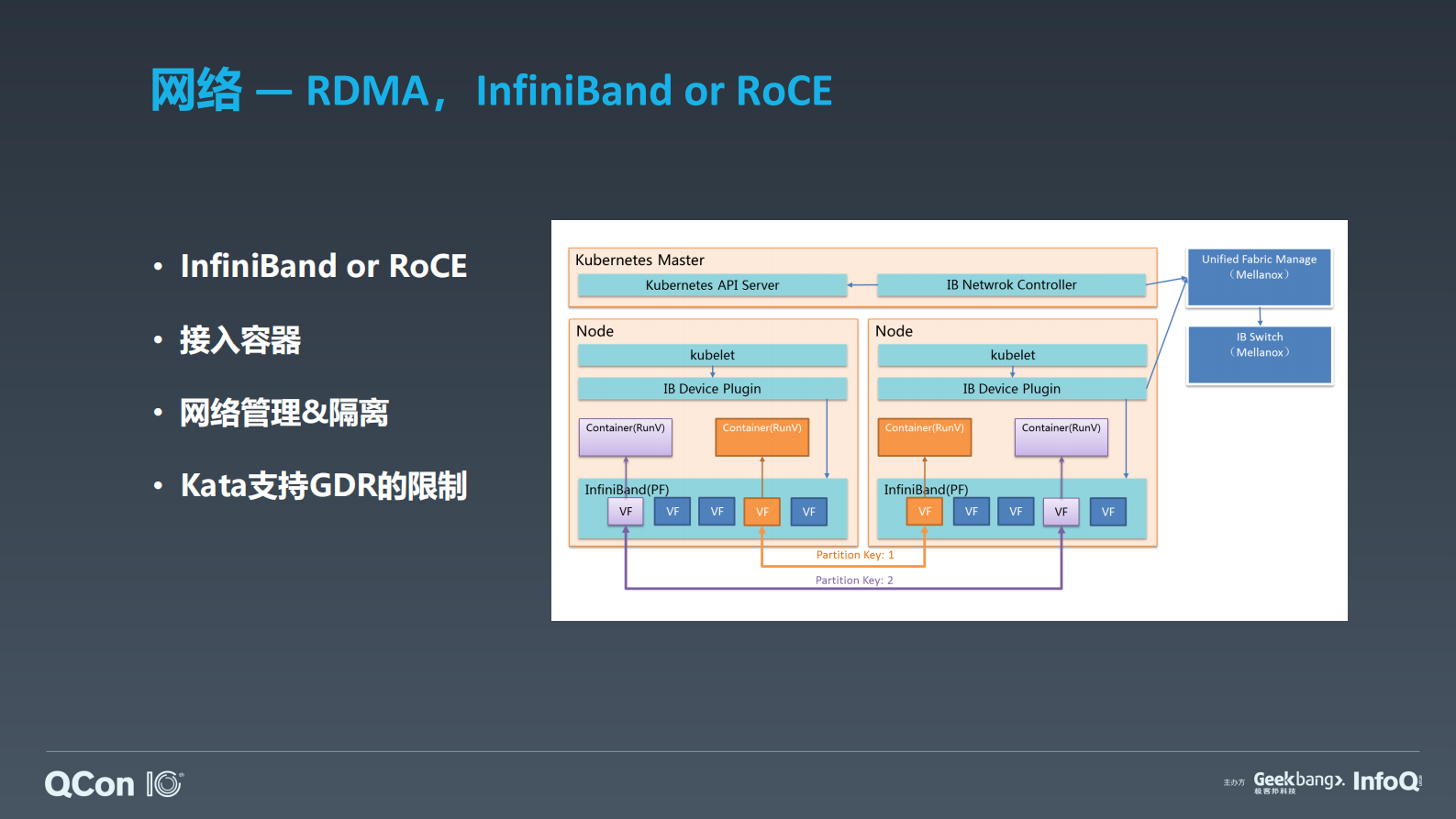Select orange Container(RunV) in left Node
Image resolution: width=1456 pixels, height=819 pixels.
tap(761, 437)
